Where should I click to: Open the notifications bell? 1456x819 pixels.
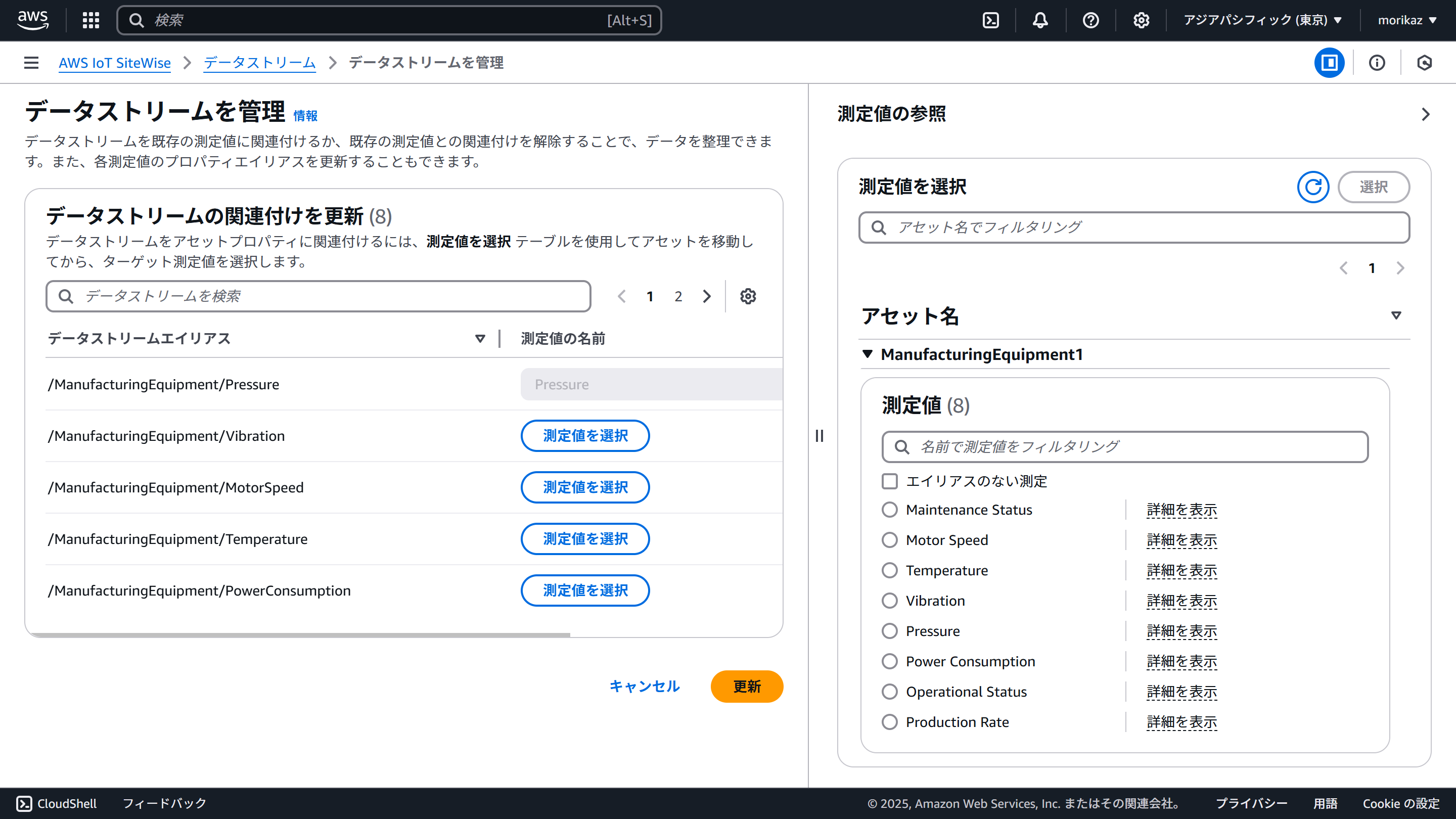(x=1040, y=20)
